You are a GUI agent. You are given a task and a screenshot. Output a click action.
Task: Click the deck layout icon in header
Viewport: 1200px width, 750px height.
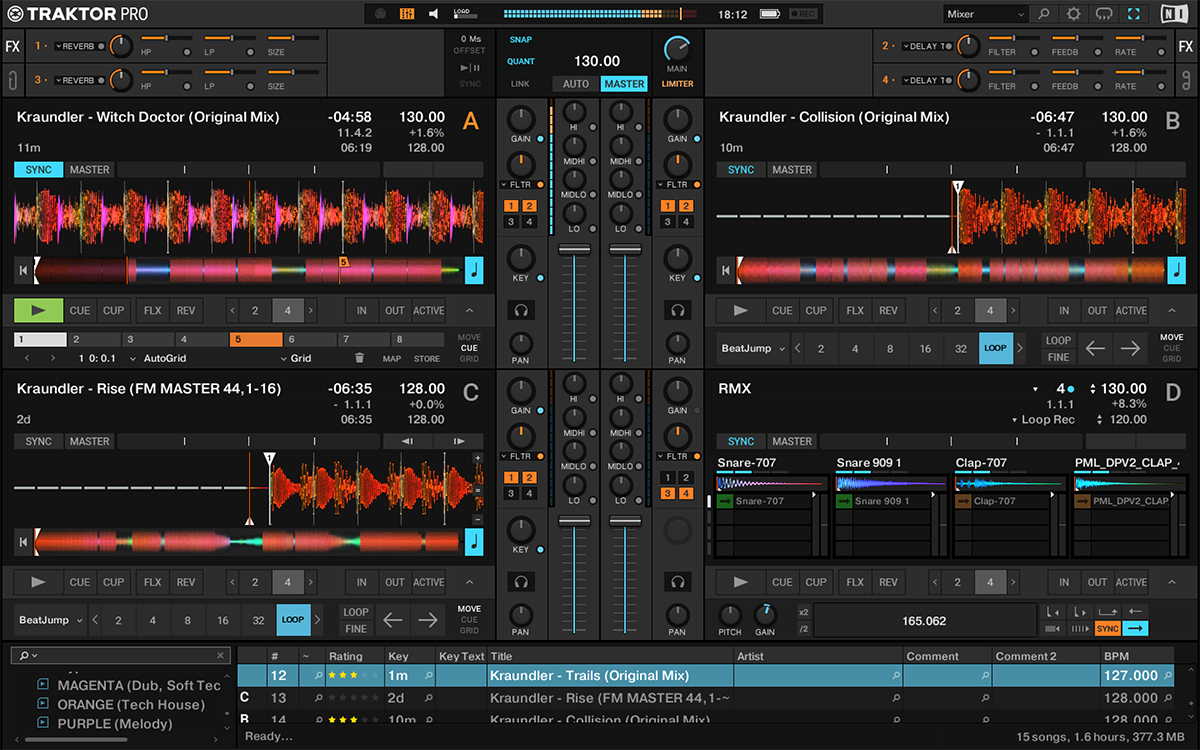point(407,14)
